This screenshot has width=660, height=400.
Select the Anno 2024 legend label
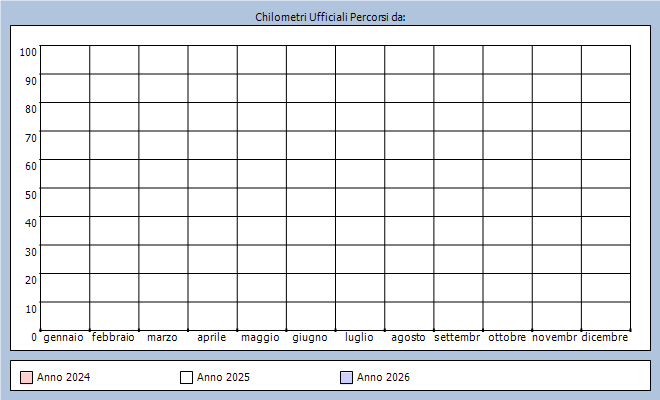tap(63, 378)
